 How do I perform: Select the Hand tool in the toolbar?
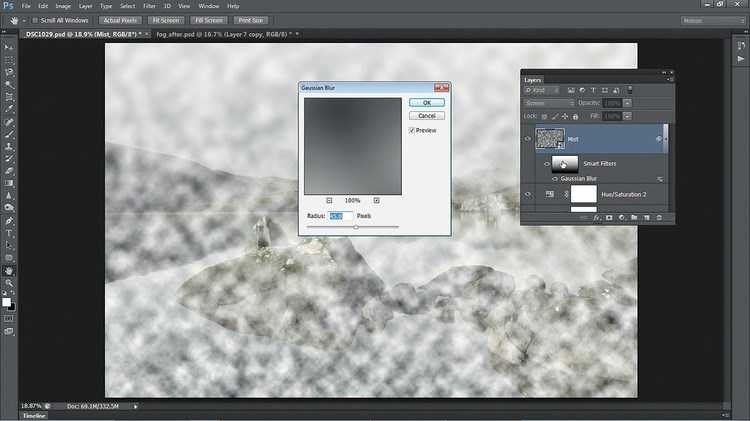(x=9, y=270)
